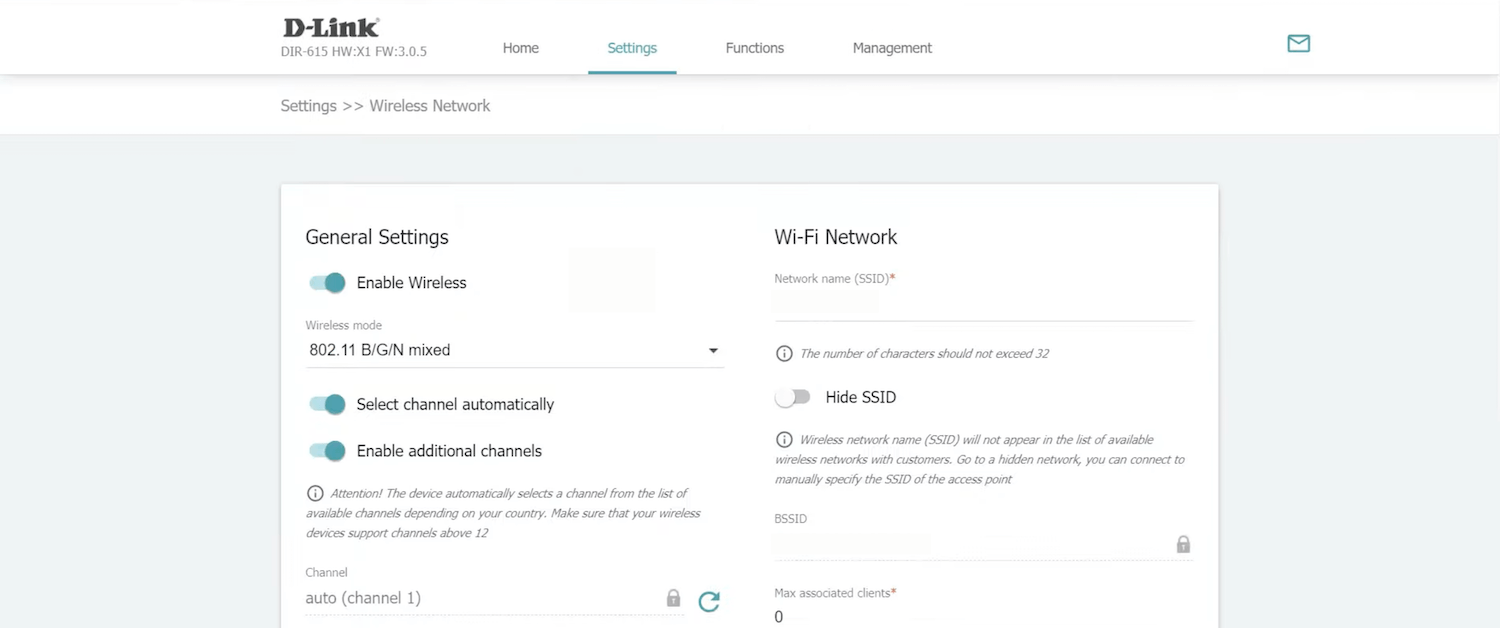Open the Management tab
The width and height of the screenshot is (1500, 628).
point(892,48)
